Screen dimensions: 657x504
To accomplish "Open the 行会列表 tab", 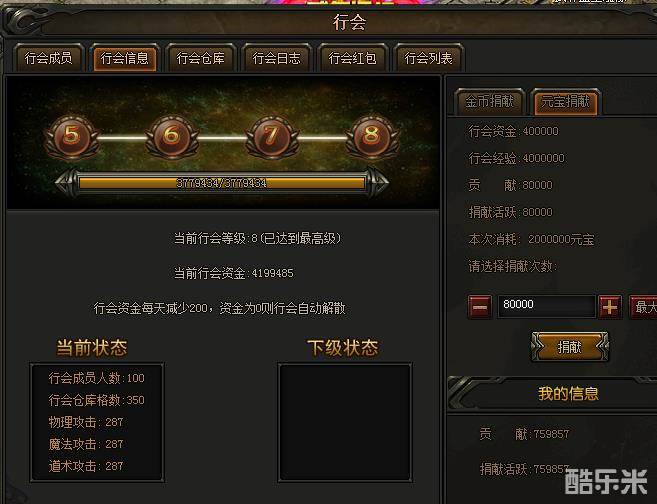I will pyautogui.click(x=429, y=58).
